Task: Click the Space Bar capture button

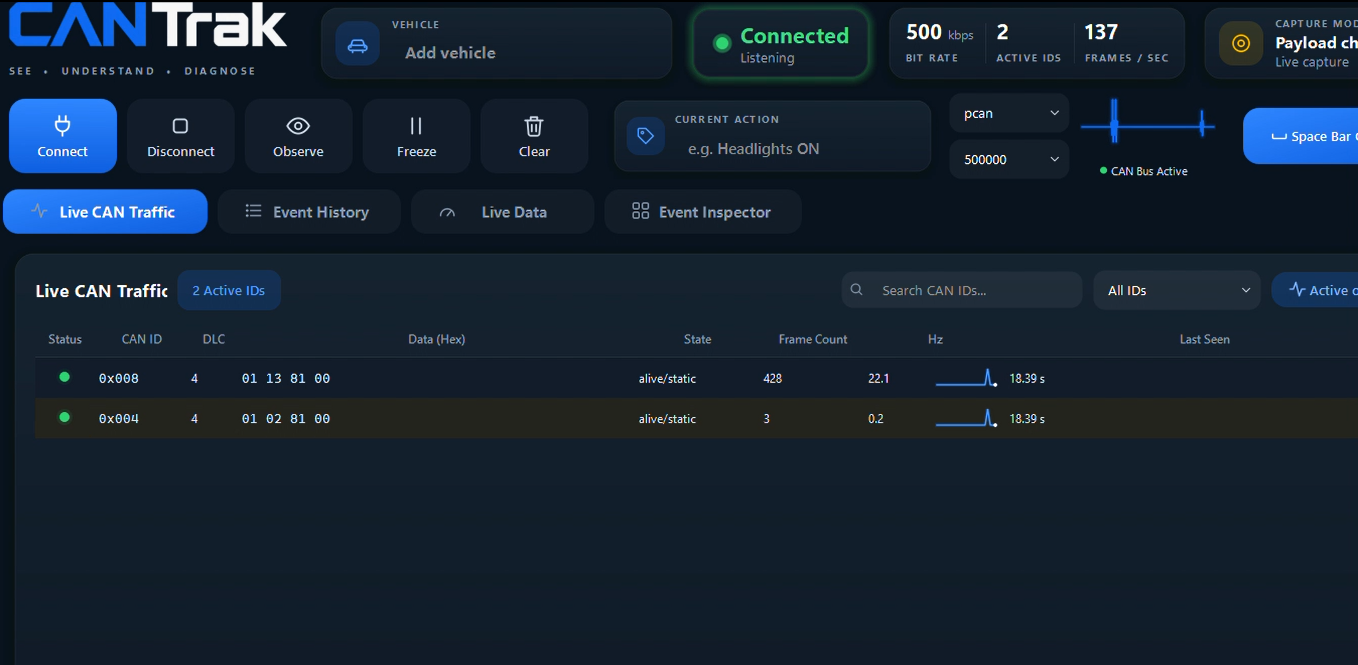Action: click(1300, 136)
